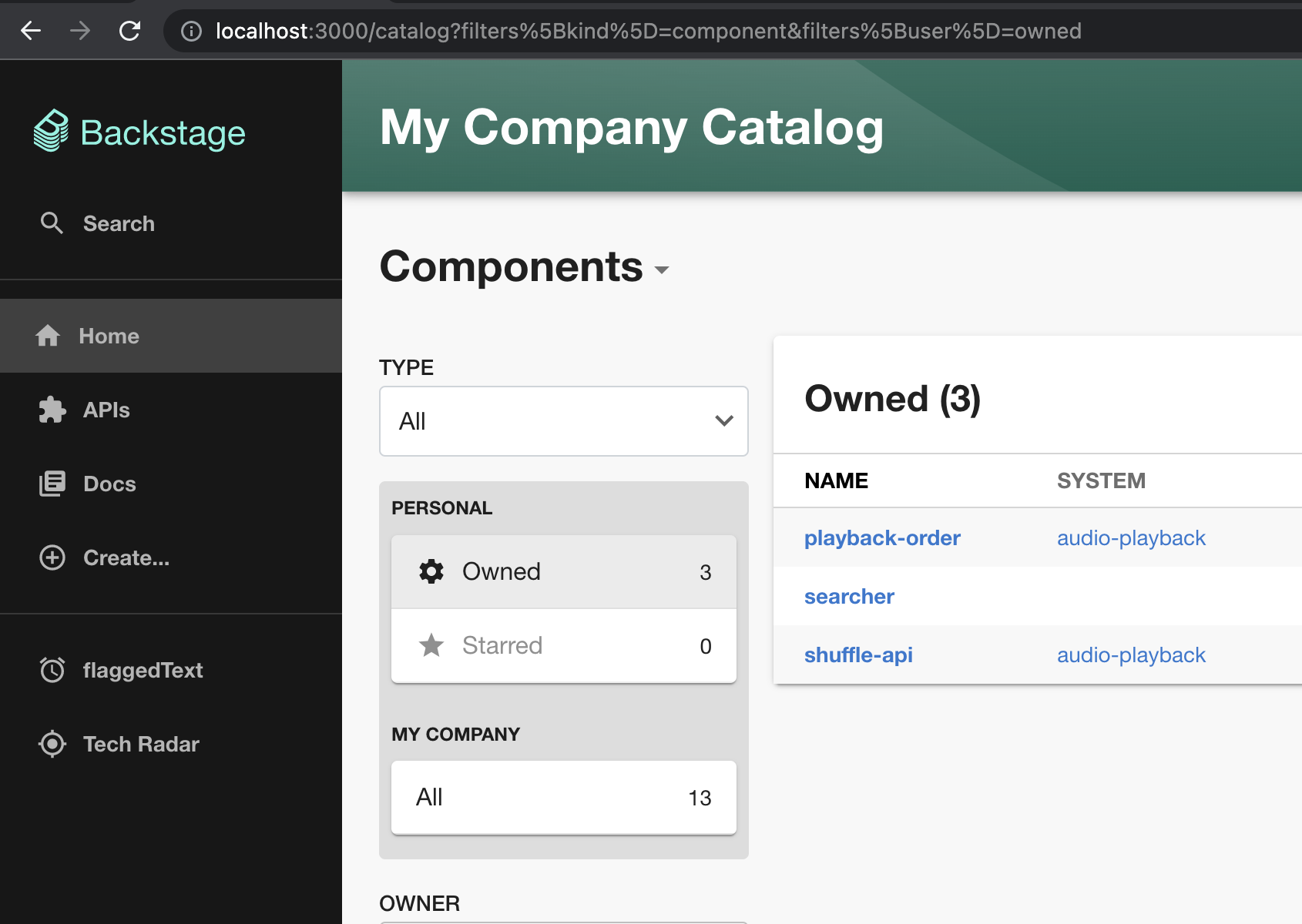Open Tech Radar from sidebar
The width and height of the screenshot is (1302, 924).
point(52,744)
